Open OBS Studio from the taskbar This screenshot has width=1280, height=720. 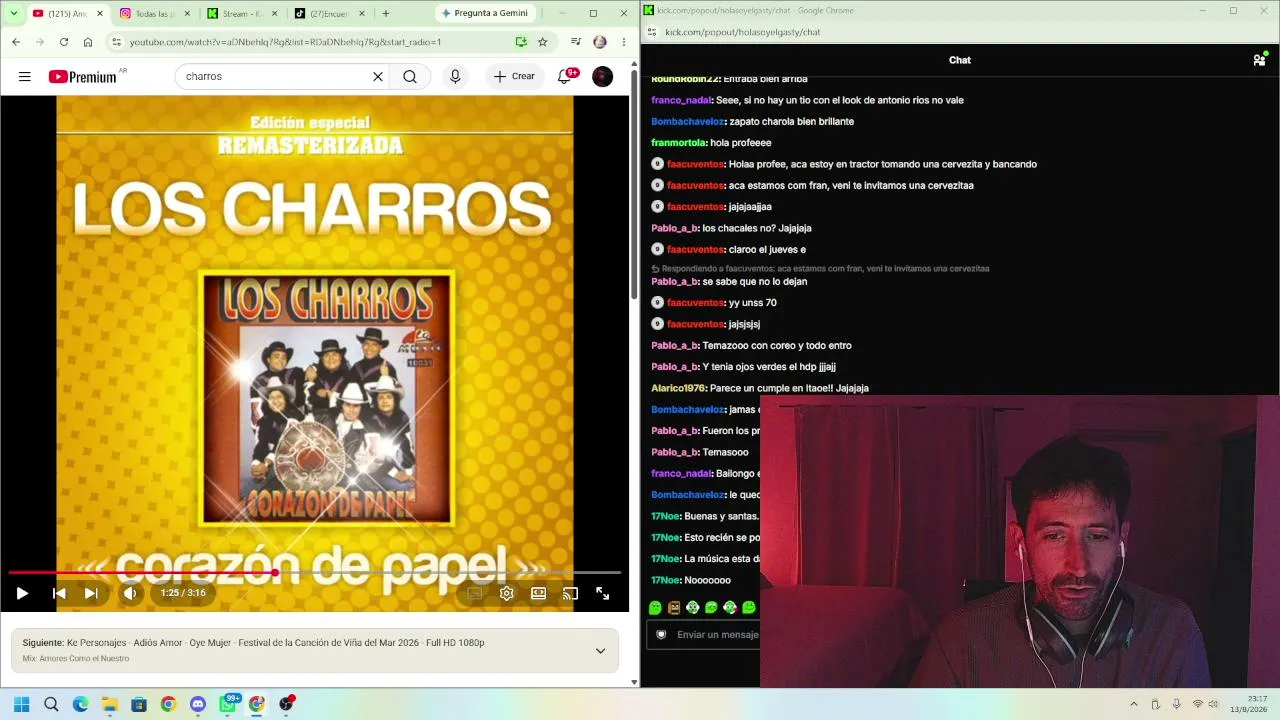tap(287, 704)
